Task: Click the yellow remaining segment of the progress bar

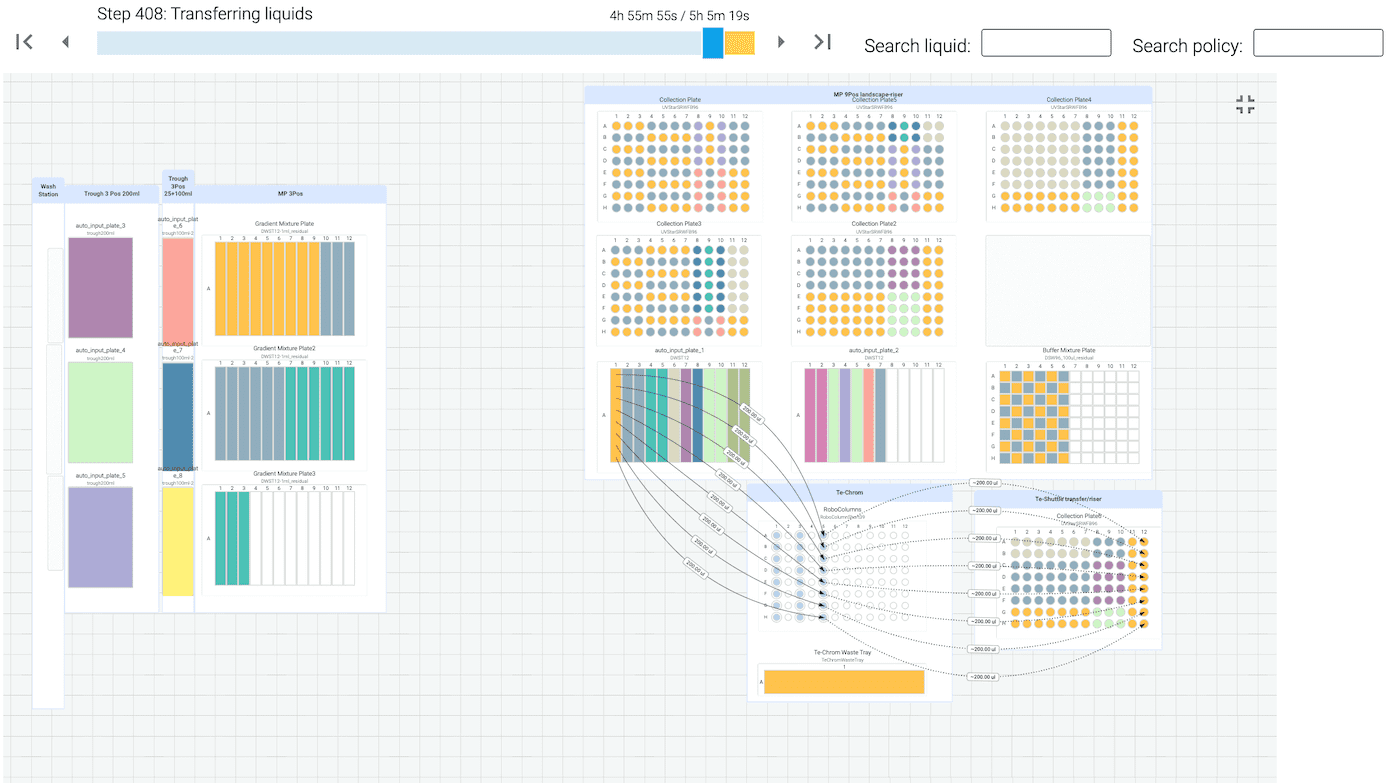Action: (740, 42)
